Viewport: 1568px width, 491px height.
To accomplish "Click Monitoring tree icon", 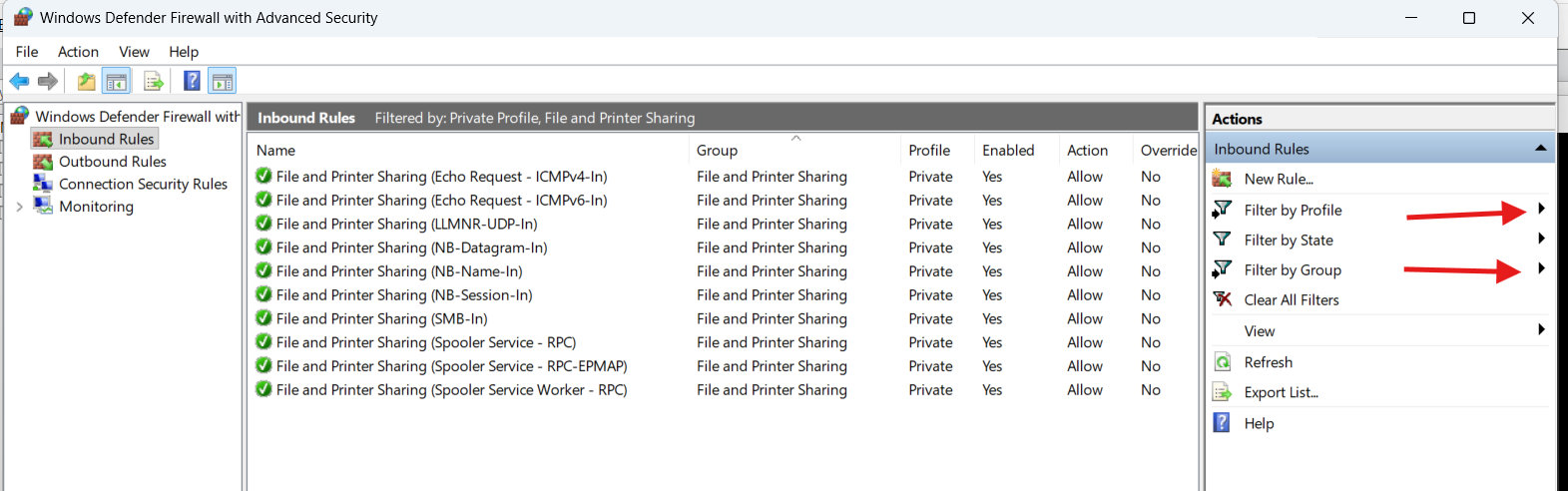I will [x=43, y=206].
